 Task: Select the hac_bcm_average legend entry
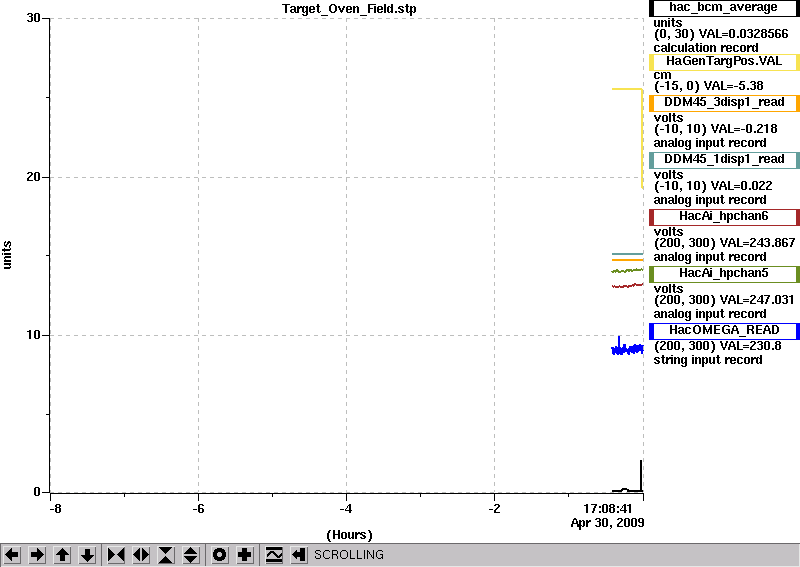[x=724, y=8]
